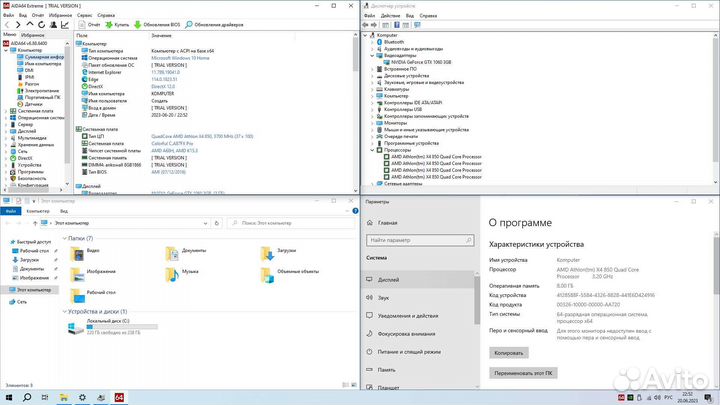Screen dimensions: 720x405
Task: Click Переименовать этот ПК button
Action: [523, 373]
